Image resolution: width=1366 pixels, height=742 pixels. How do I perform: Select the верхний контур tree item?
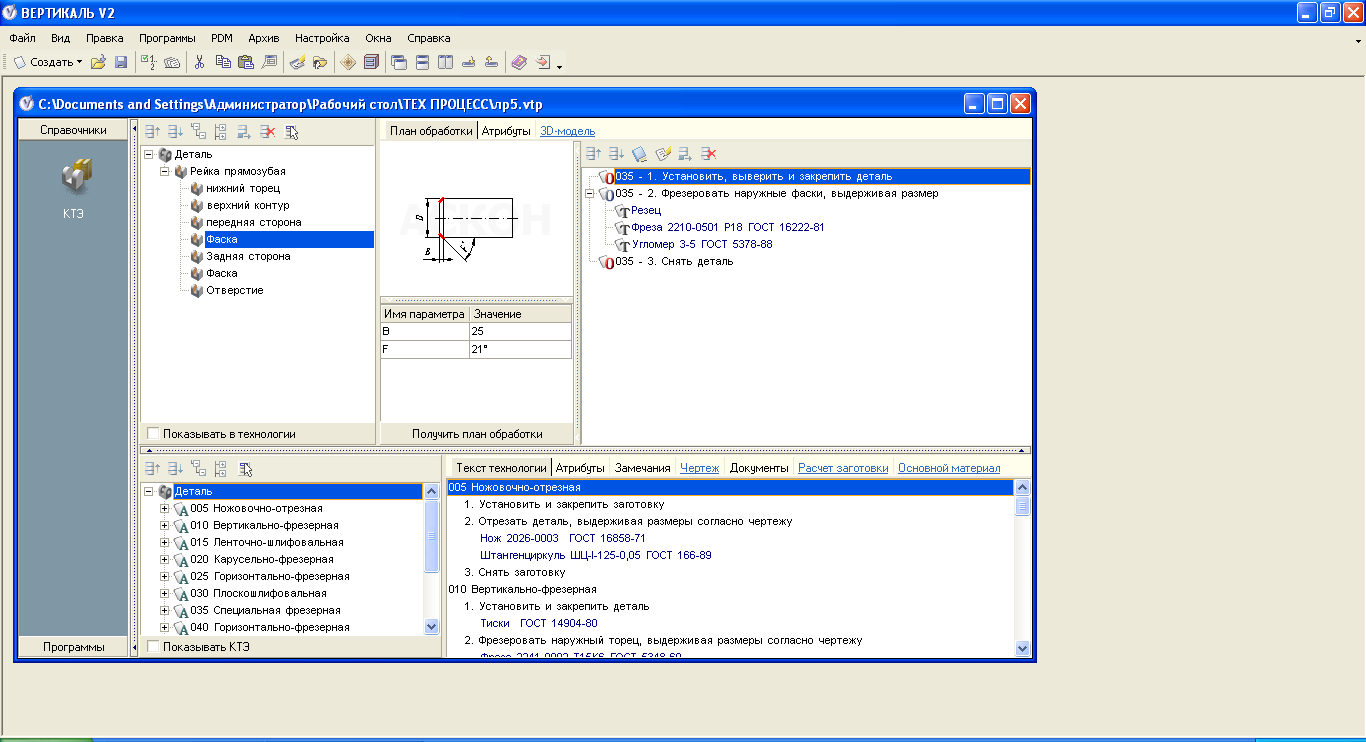pos(248,205)
